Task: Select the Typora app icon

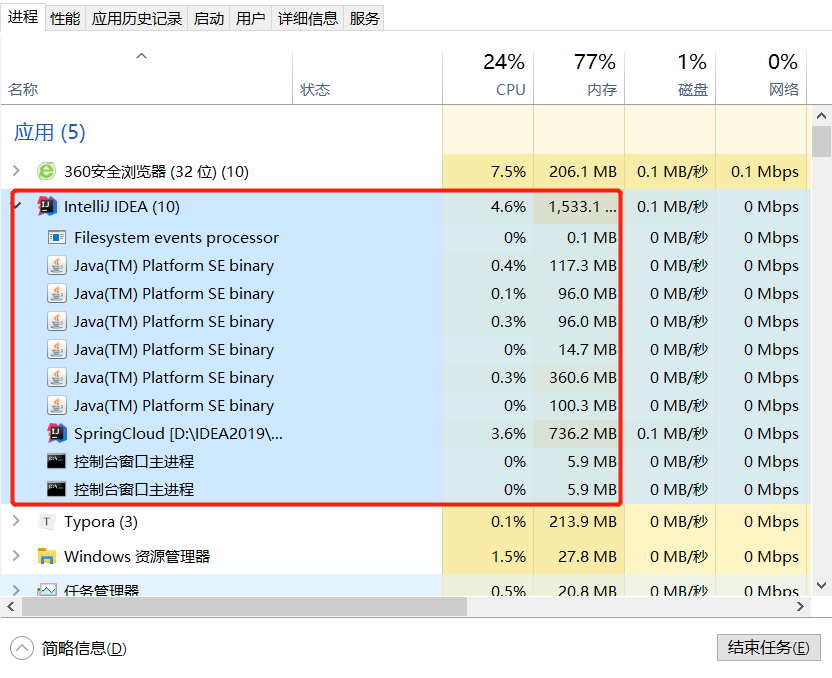Action: (46, 522)
